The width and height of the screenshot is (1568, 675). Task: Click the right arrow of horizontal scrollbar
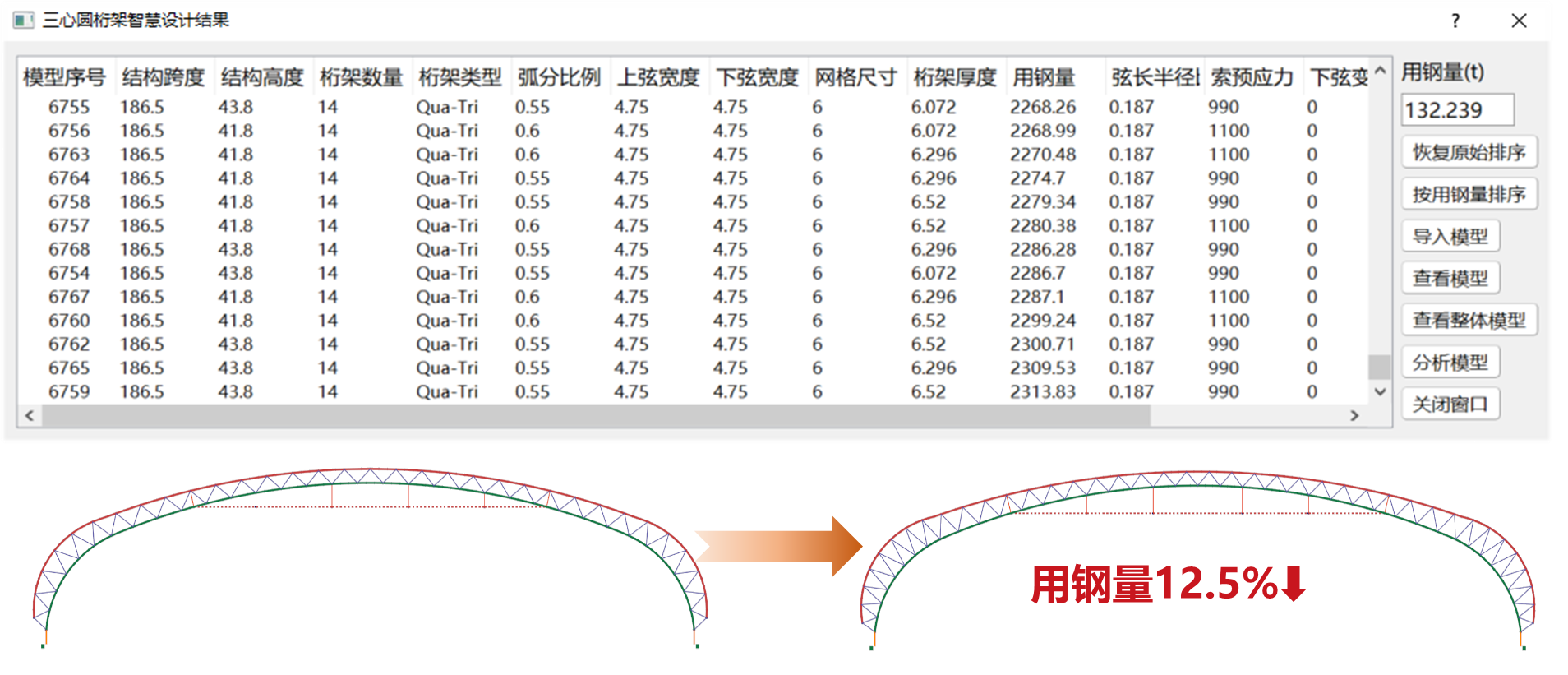point(1354,416)
